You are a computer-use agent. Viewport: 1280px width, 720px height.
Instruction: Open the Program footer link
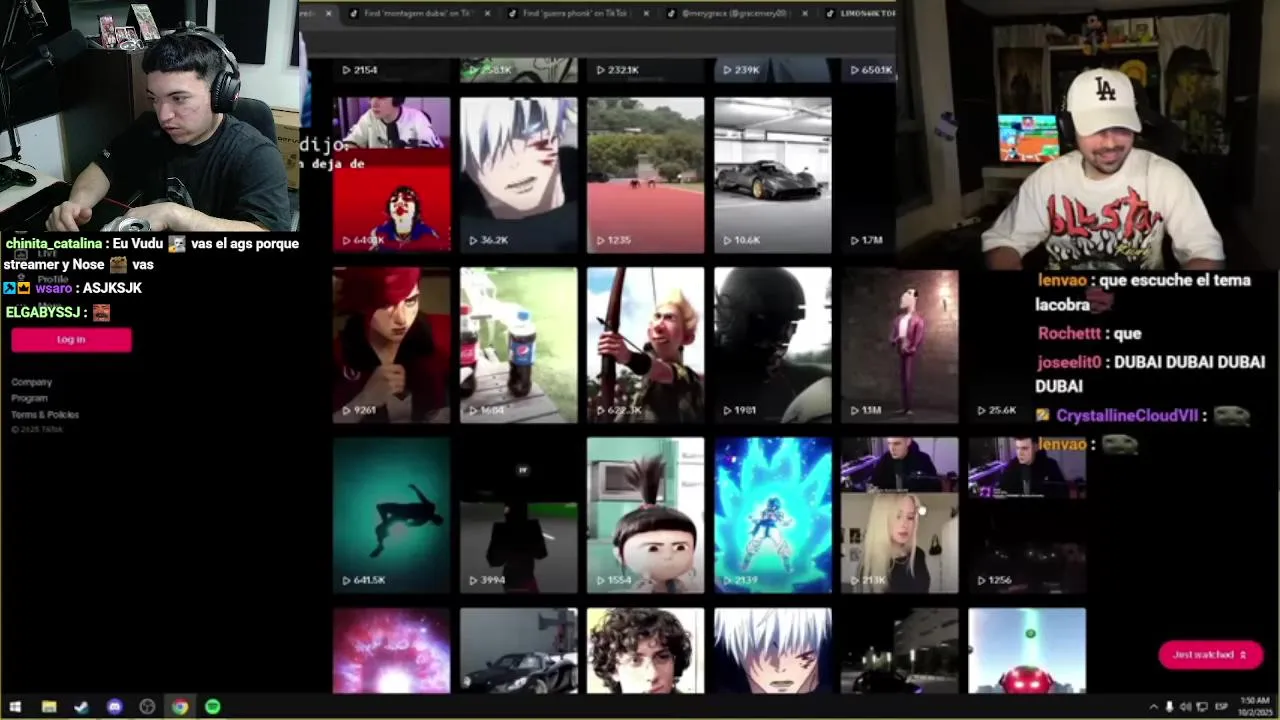[29, 398]
